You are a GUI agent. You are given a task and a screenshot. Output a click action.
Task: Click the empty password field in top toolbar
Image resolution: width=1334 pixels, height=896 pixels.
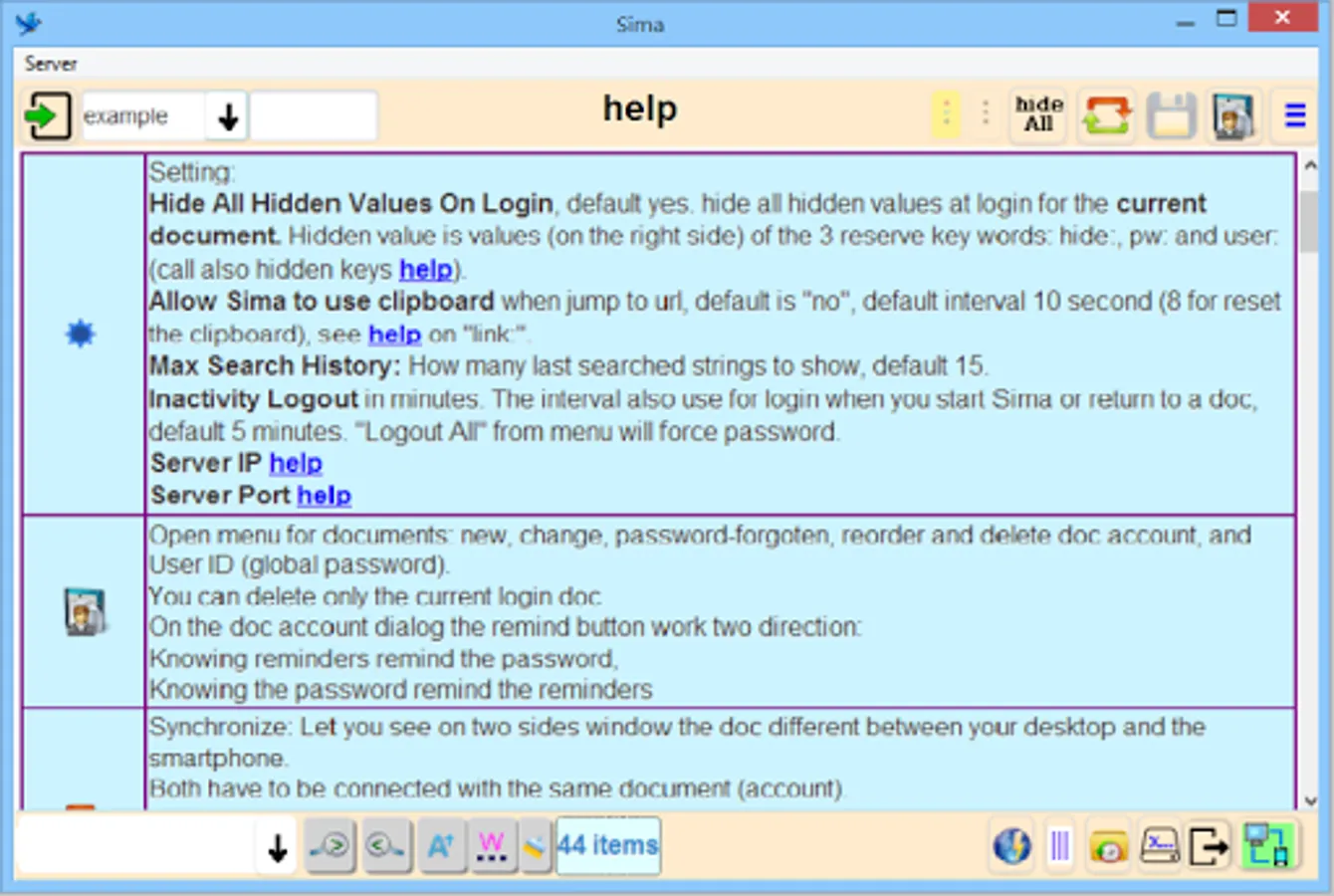(x=314, y=116)
